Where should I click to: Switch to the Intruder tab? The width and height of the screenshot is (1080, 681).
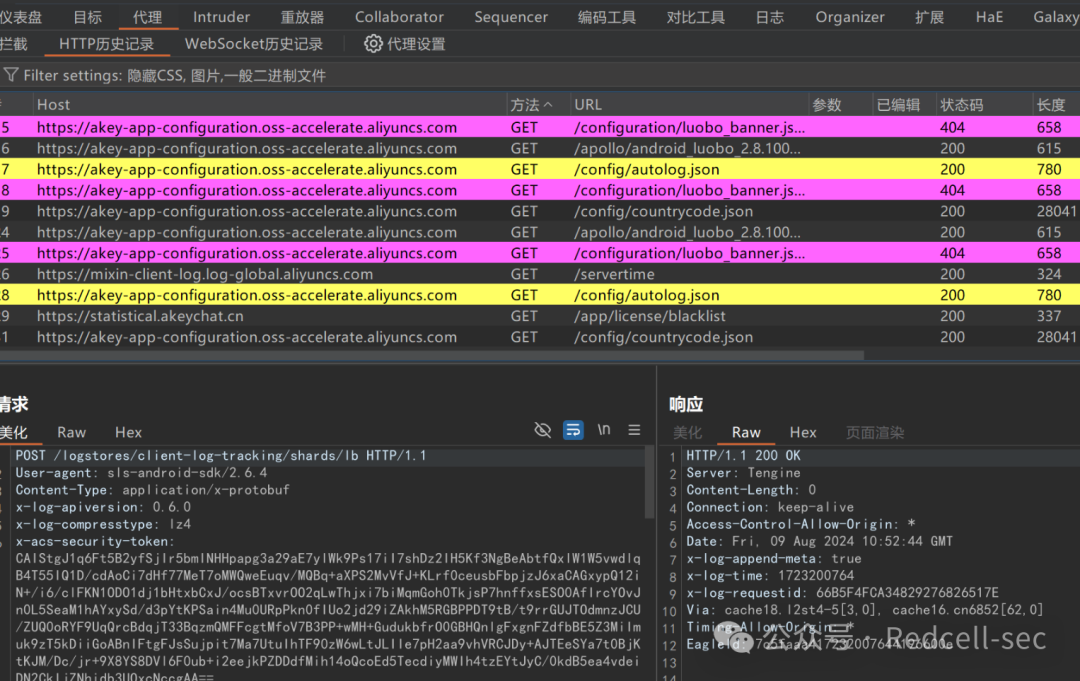tap(221, 17)
